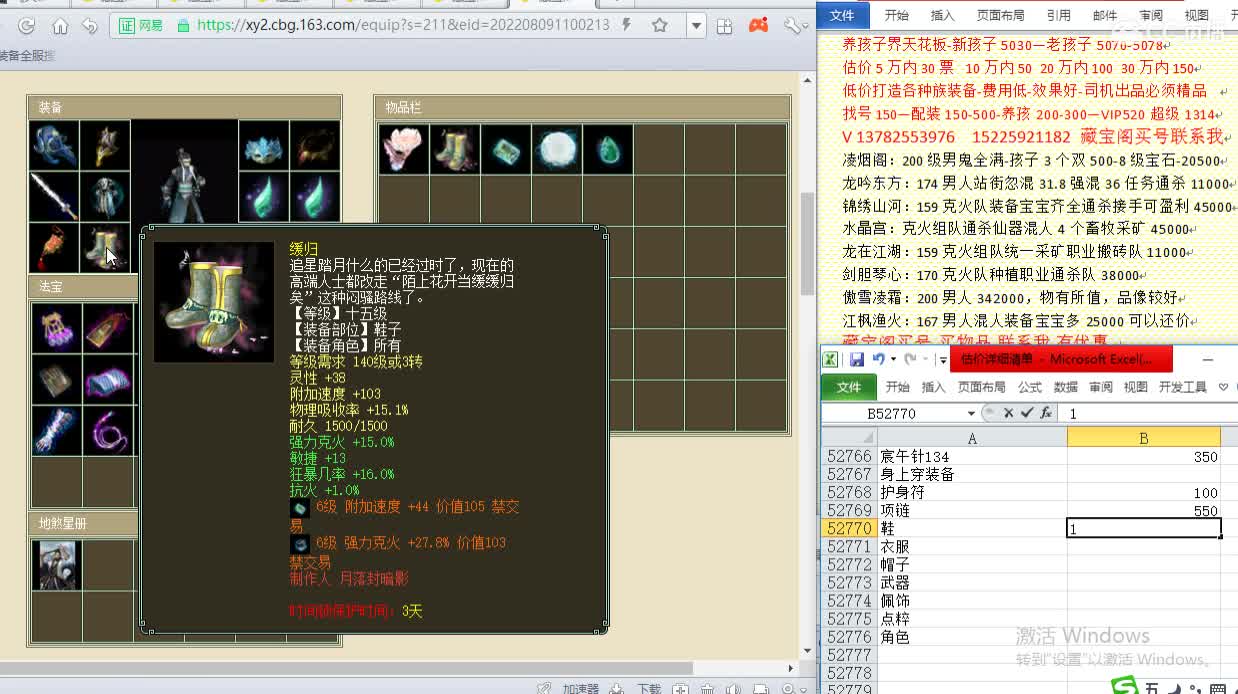Open the address bar history dropdown arrow
1238x694 pixels.
[x=696, y=26]
